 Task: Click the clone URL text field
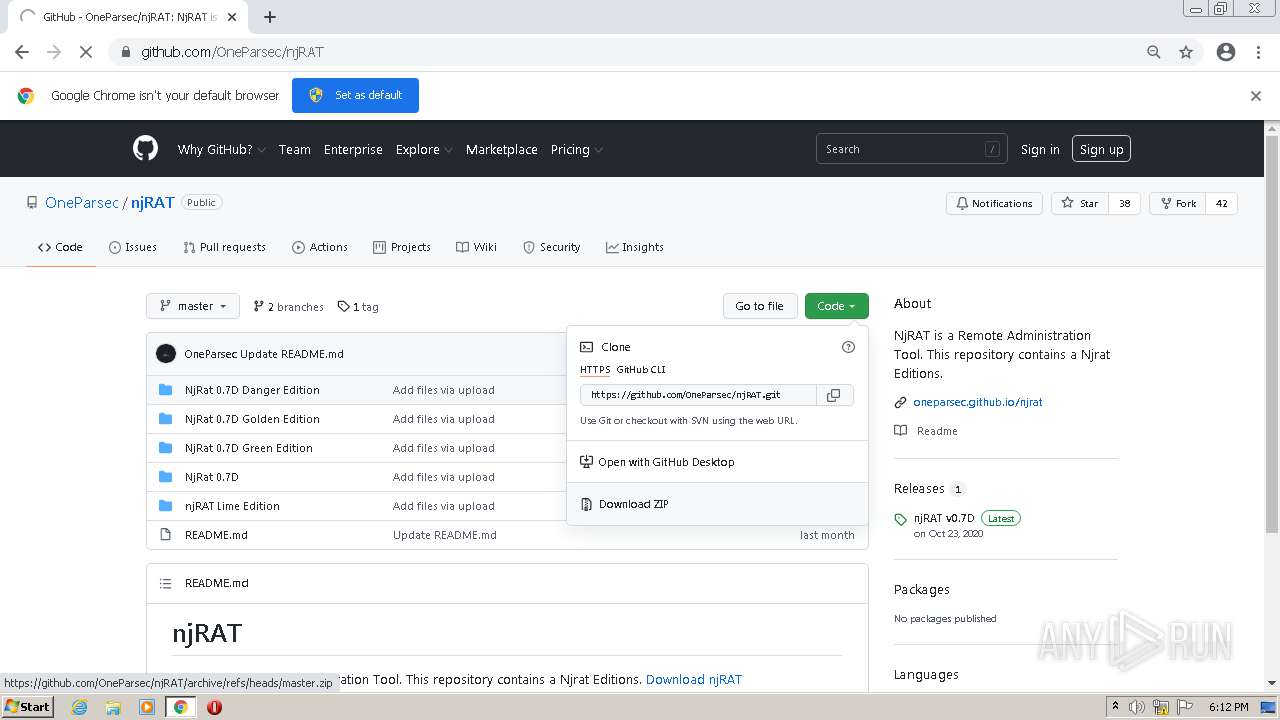coord(698,395)
